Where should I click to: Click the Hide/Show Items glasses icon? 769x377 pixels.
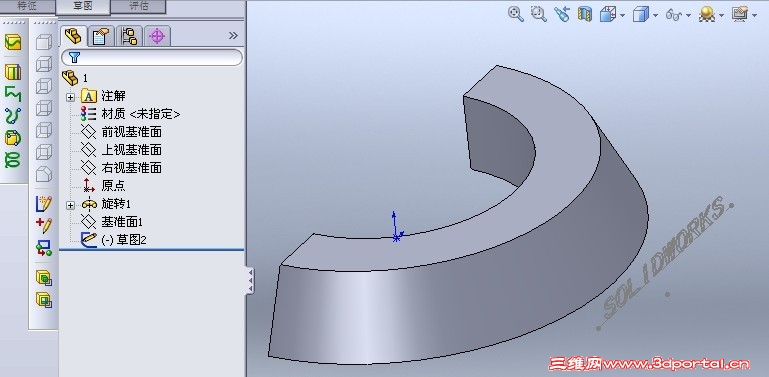pyautogui.click(x=674, y=15)
